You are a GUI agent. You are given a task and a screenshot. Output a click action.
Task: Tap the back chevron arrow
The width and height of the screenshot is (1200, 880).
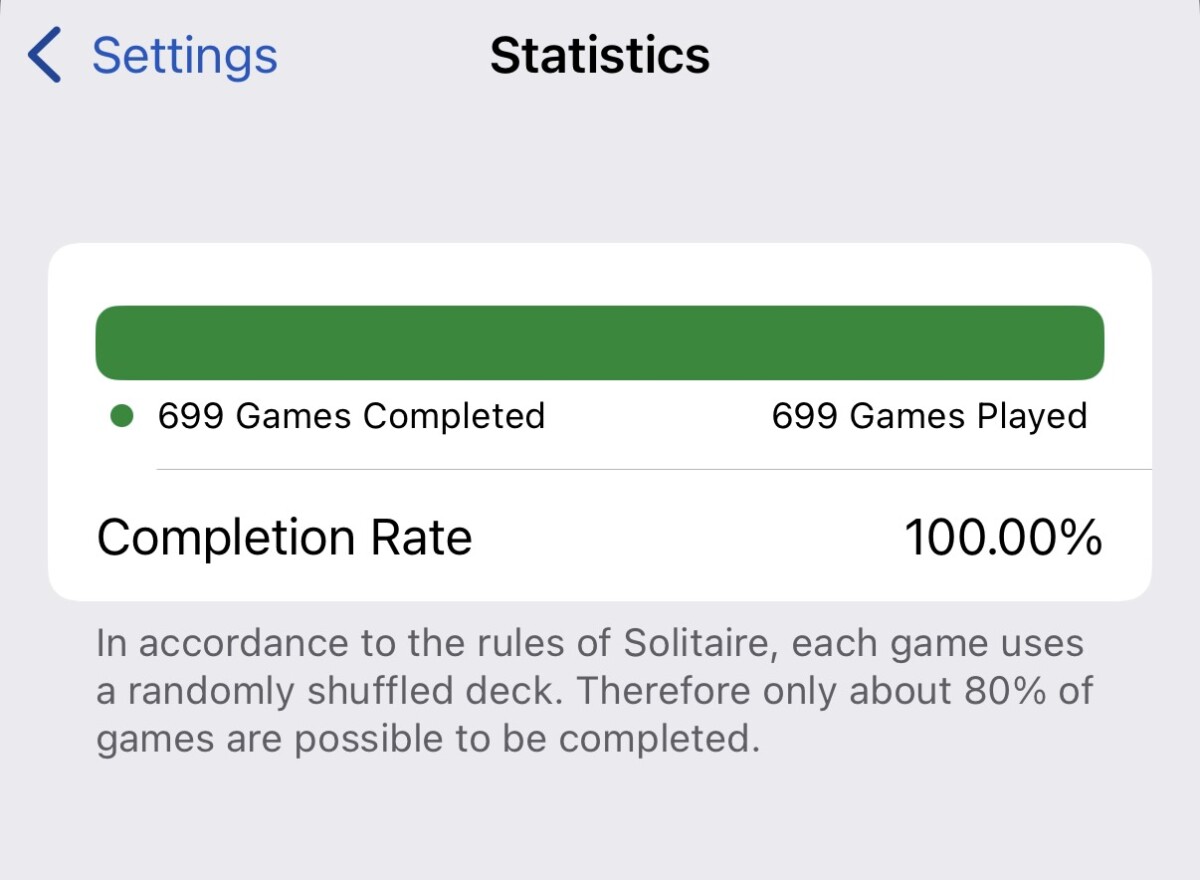click(44, 55)
